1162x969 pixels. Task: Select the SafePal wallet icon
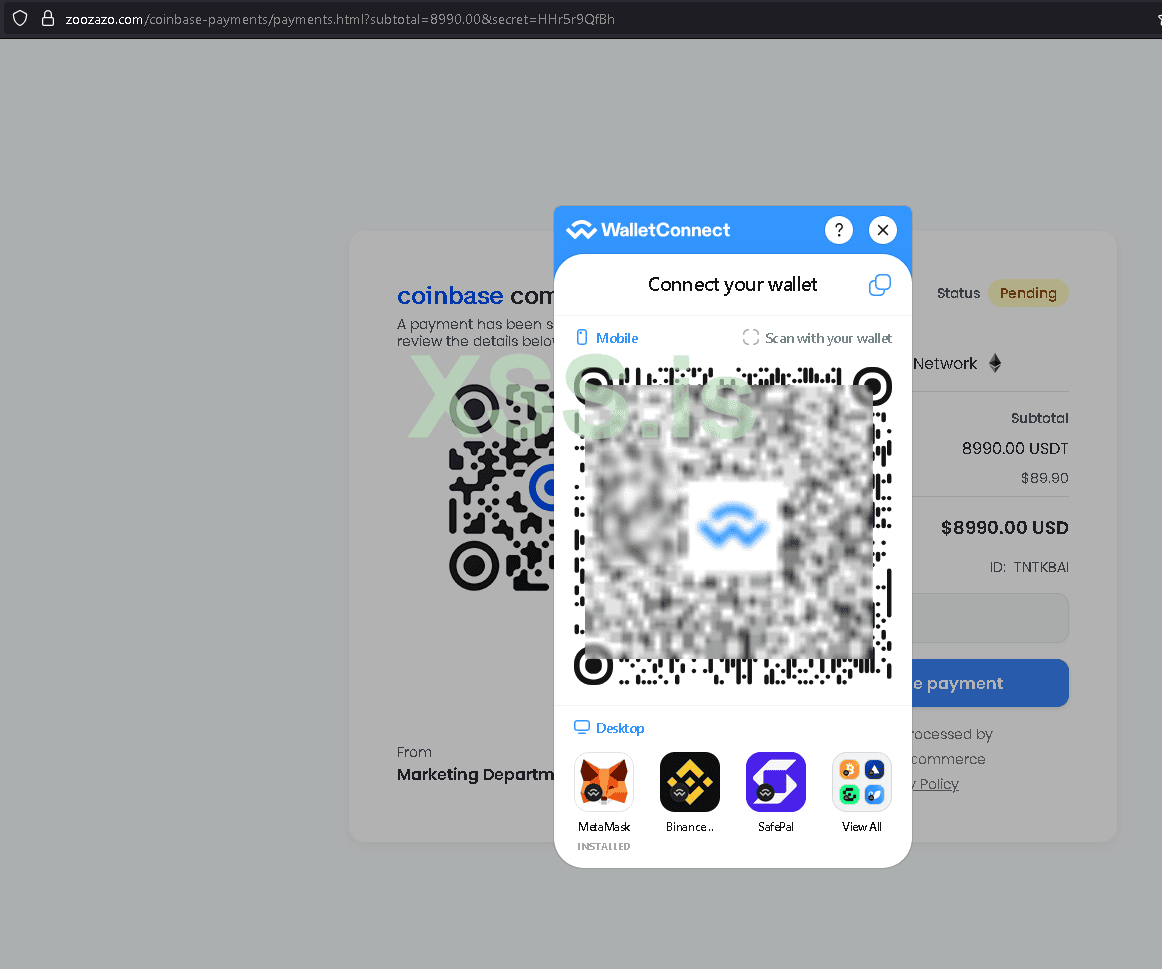tap(776, 782)
